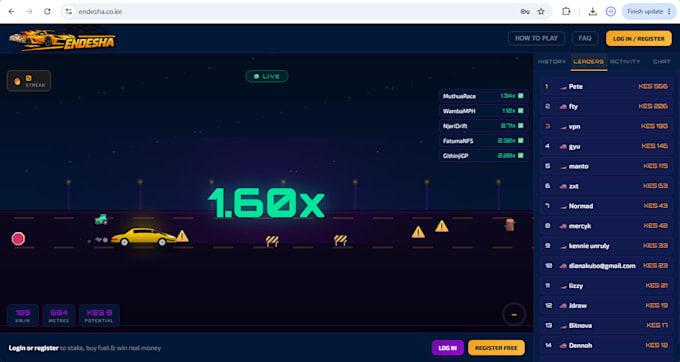Click the KES POTENTIAL readout
The width and height of the screenshot is (680, 362).
coord(99,316)
